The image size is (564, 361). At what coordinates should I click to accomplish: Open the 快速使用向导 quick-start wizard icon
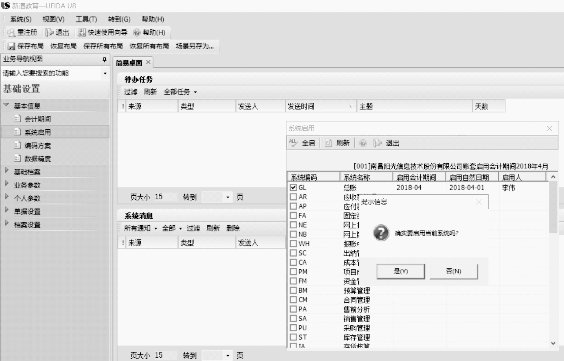coord(82,33)
